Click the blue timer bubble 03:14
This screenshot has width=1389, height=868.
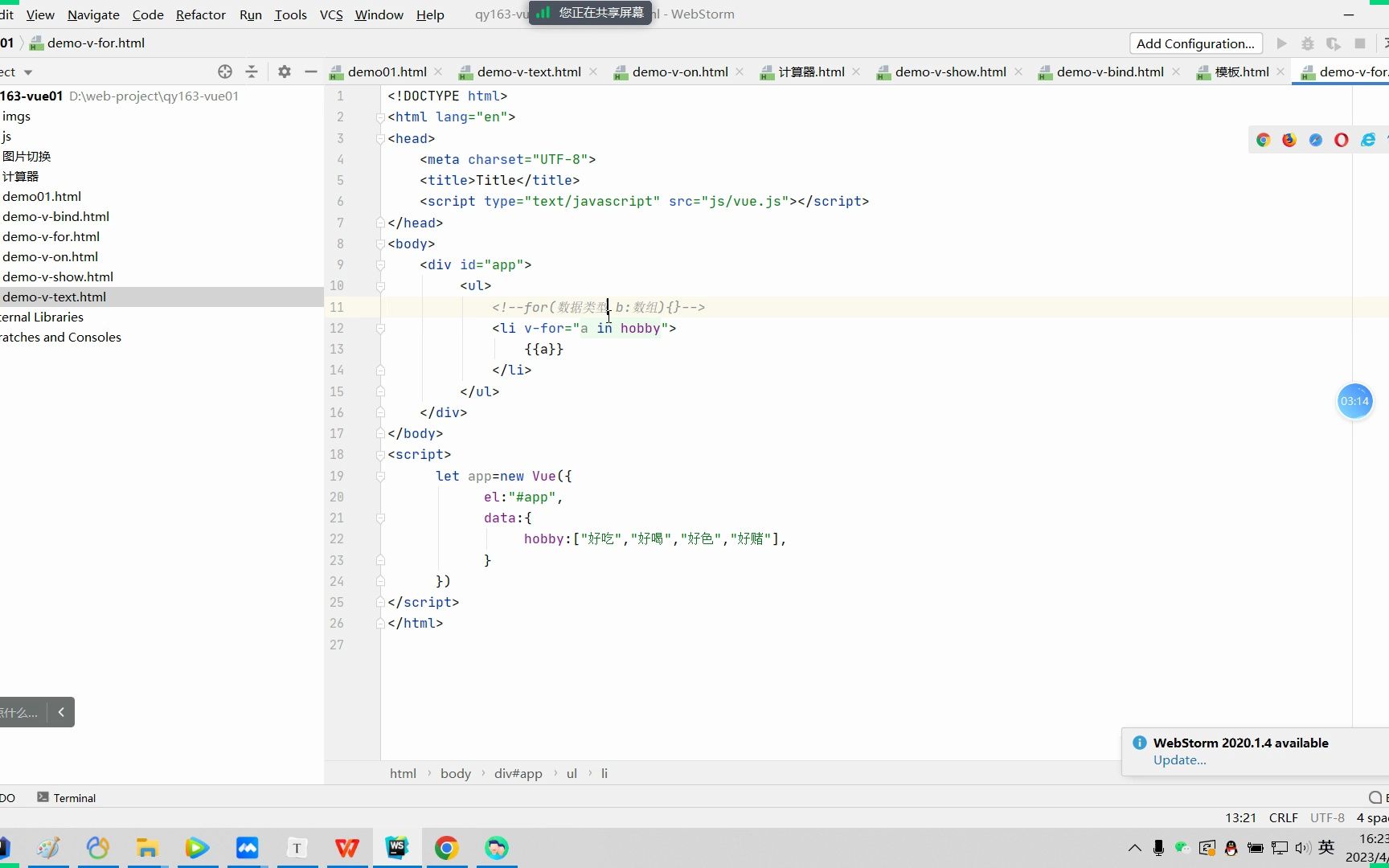pos(1354,401)
